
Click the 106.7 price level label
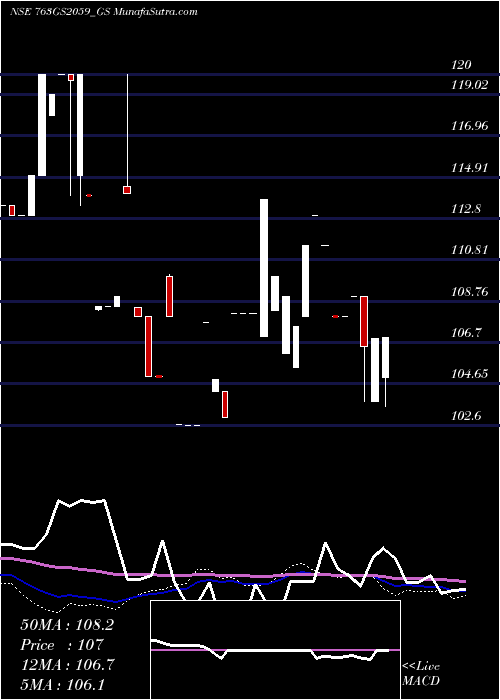click(x=466, y=333)
